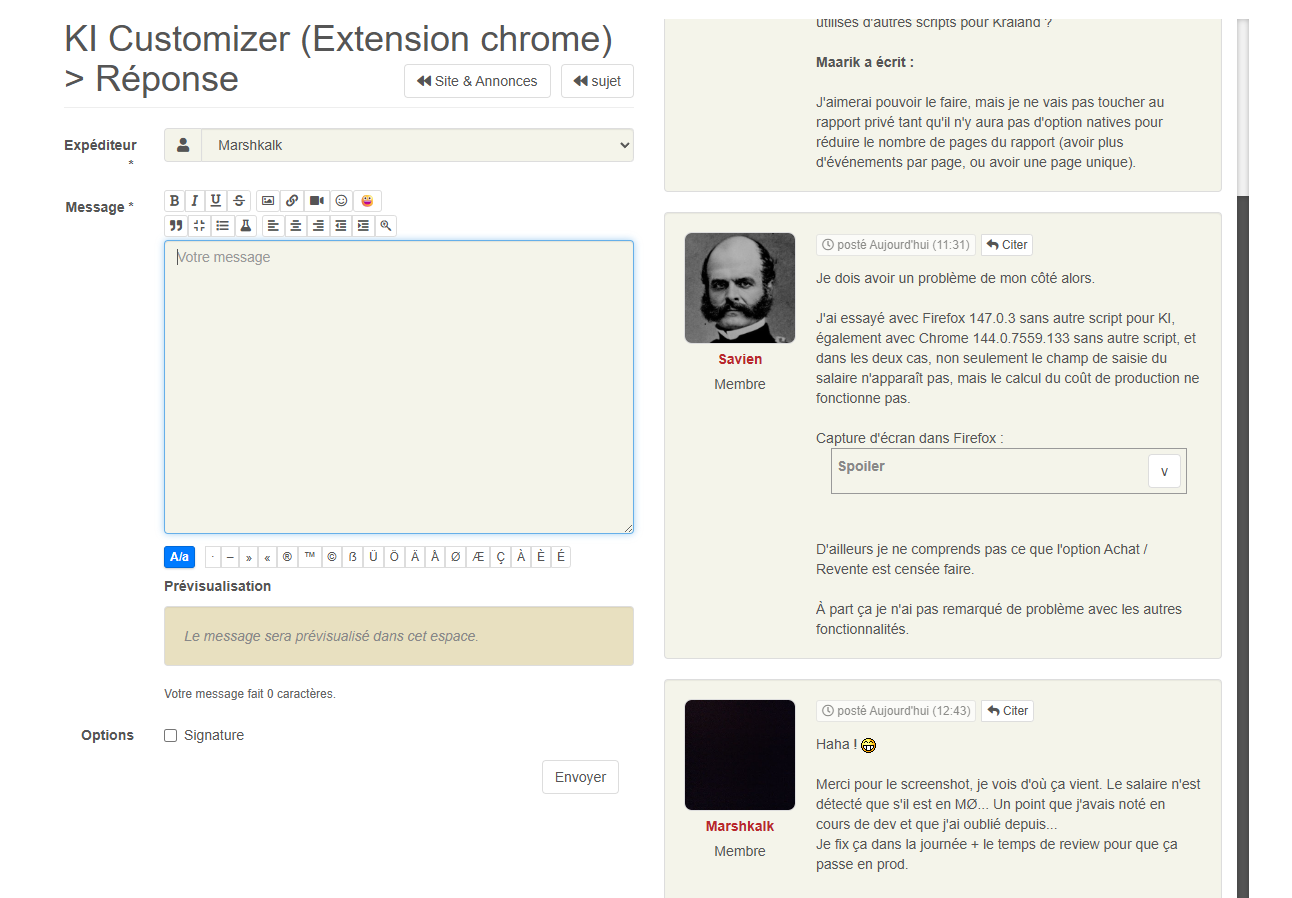Click the strikethrough formatting icon

tap(239, 201)
